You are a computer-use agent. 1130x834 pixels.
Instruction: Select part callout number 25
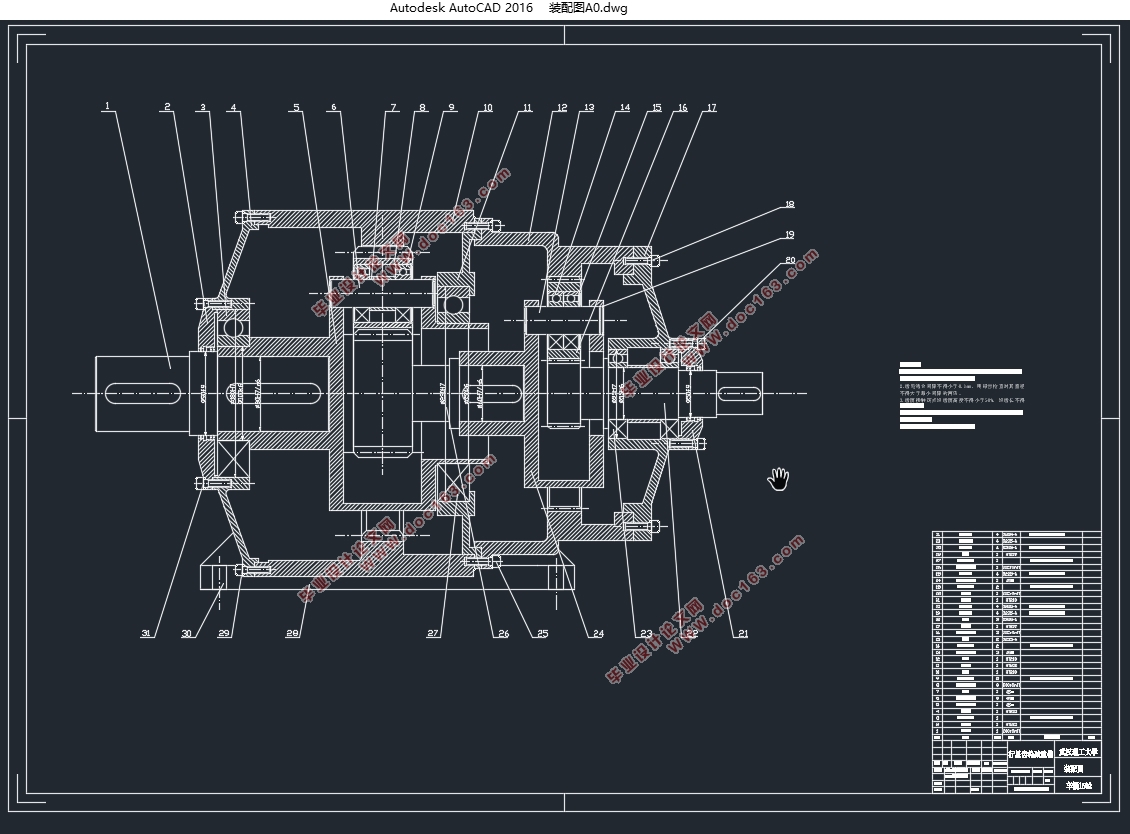[x=542, y=634]
